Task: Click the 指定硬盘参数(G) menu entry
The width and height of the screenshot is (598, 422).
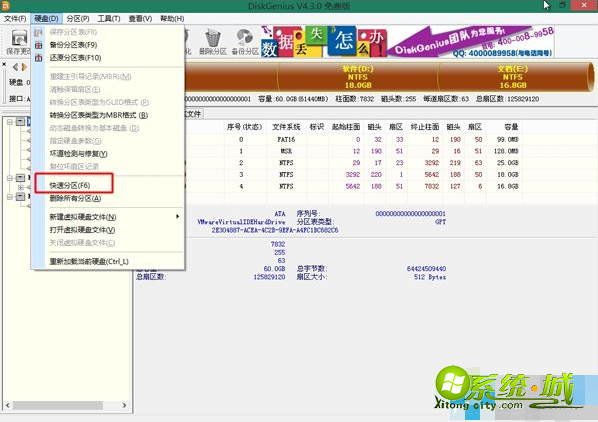Action: click(x=108, y=141)
